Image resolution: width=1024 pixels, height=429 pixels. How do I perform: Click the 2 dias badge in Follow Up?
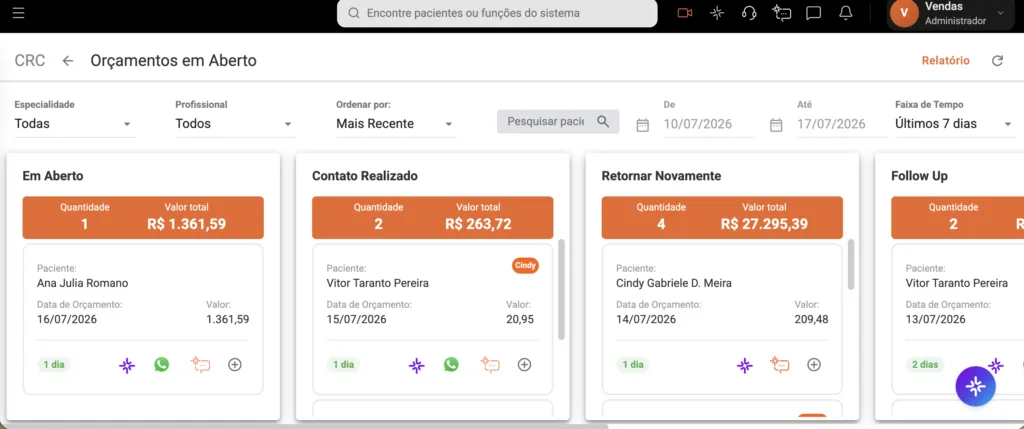(925, 365)
